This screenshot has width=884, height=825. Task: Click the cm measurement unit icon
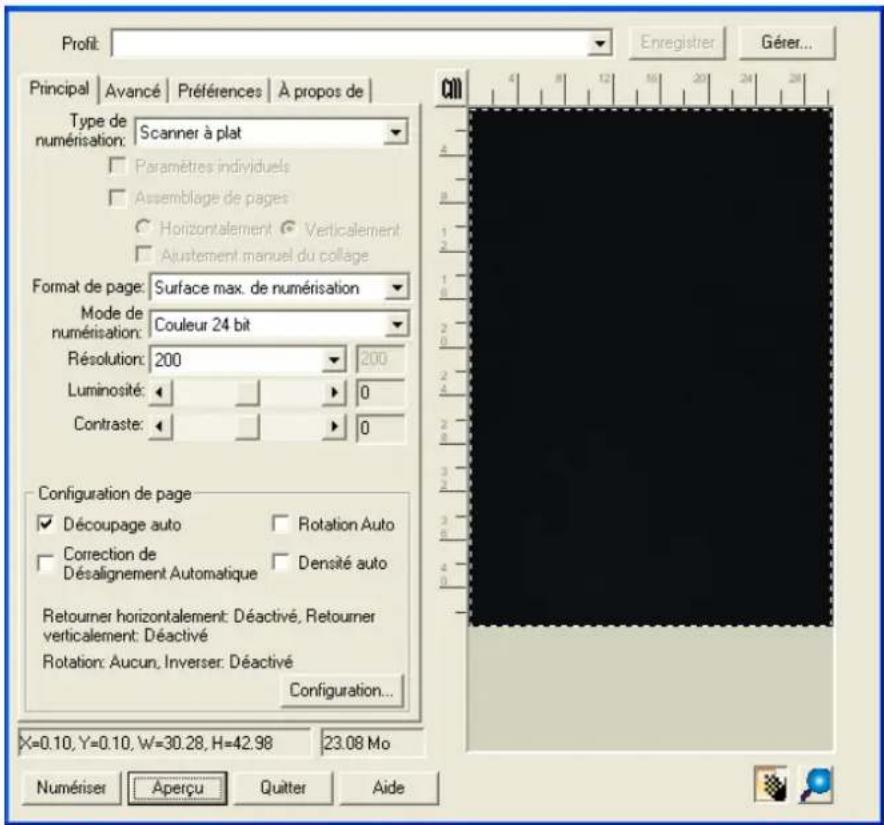click(x=455, y=86)
